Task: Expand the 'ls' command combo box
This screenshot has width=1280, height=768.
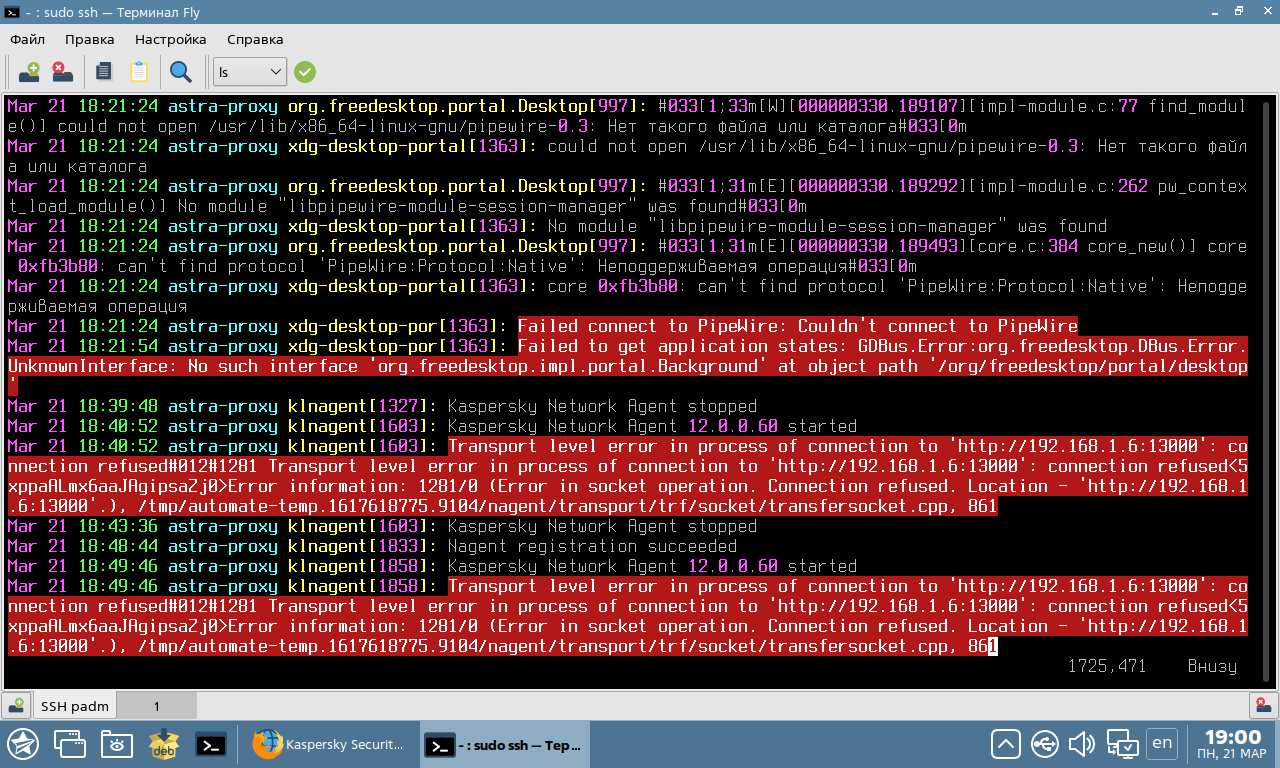Action: [x=250, y=72]
